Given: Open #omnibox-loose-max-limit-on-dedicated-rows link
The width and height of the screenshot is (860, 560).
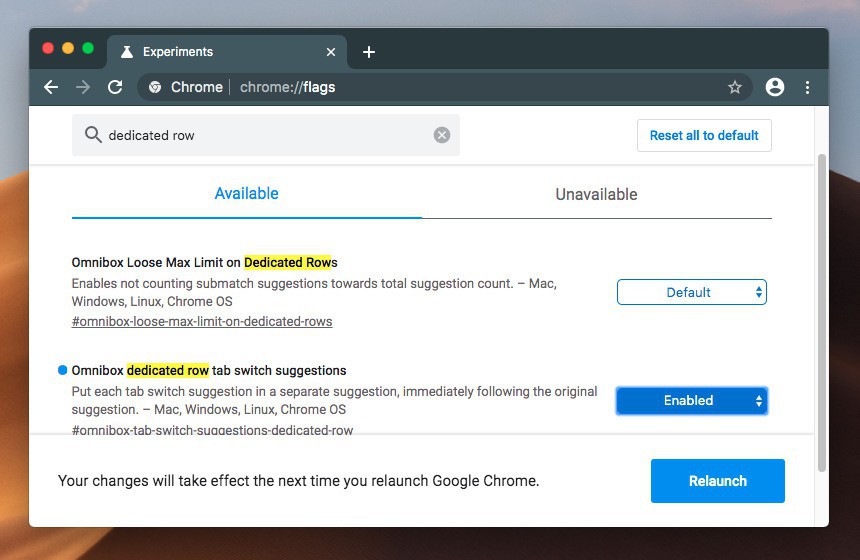Looking at the screenshot, I should [x=202, y=321].
